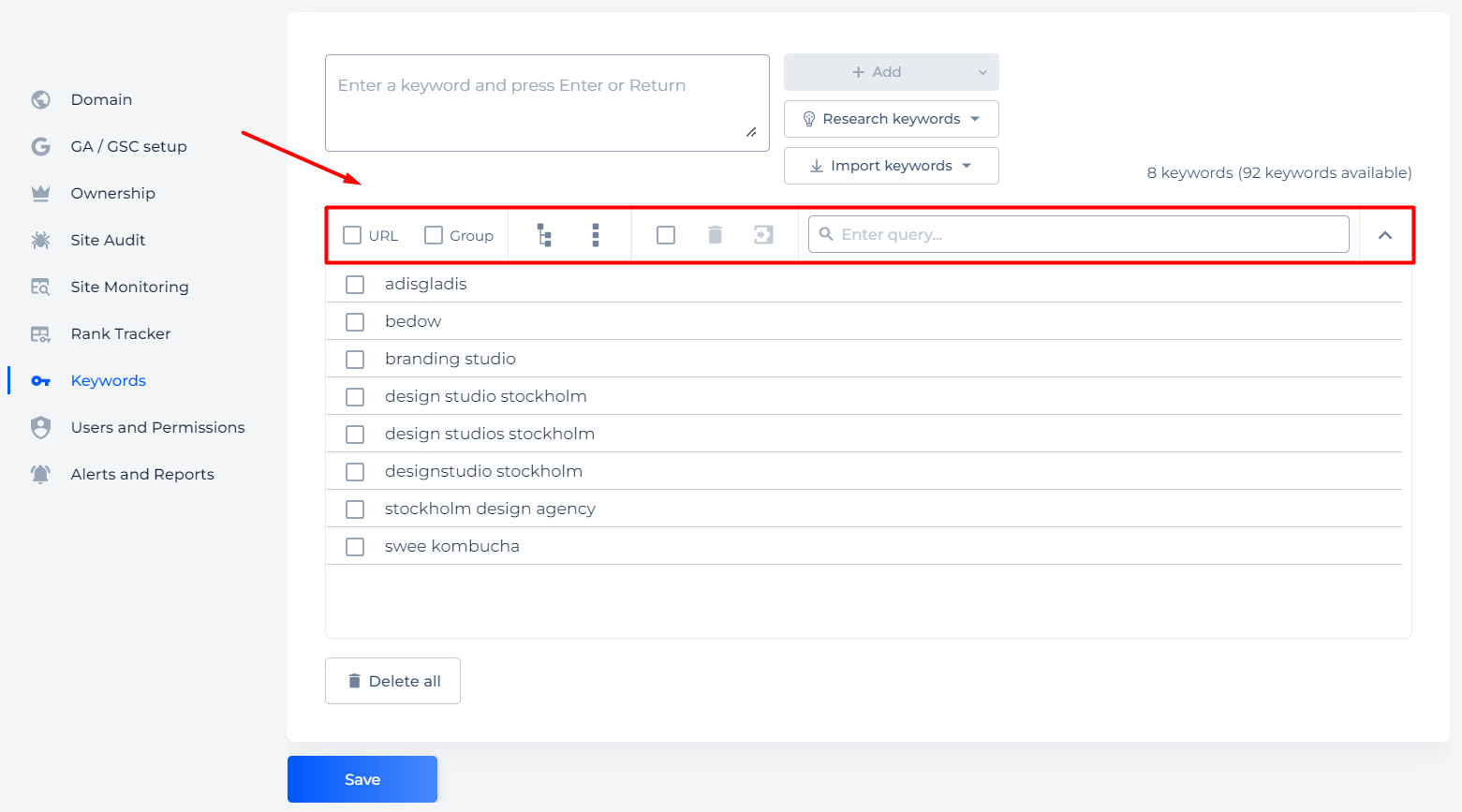
Task: Click the branding studio keyword text
Action: [450, 359]
